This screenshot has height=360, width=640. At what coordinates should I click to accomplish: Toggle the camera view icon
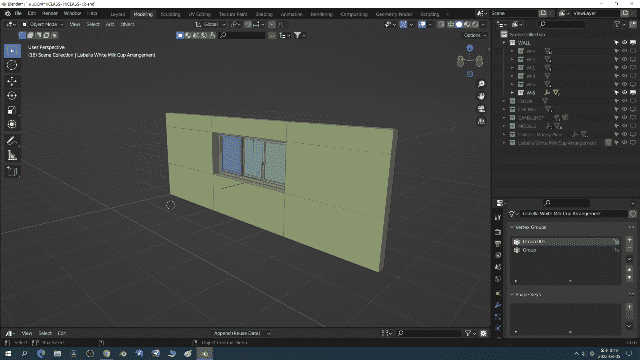click(481, 109)
